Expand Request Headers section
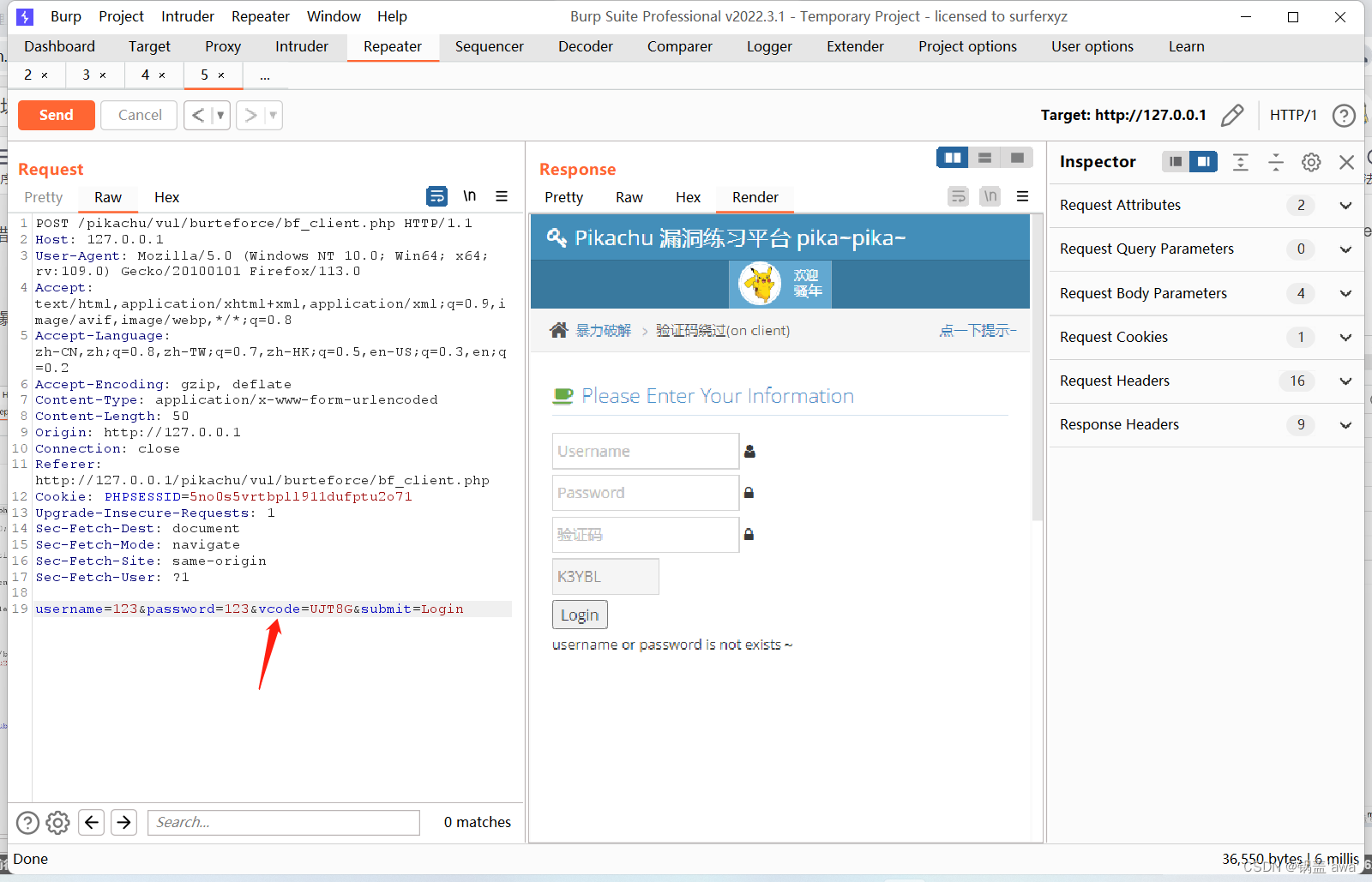1372x882 pixels. coord(1345,381)
